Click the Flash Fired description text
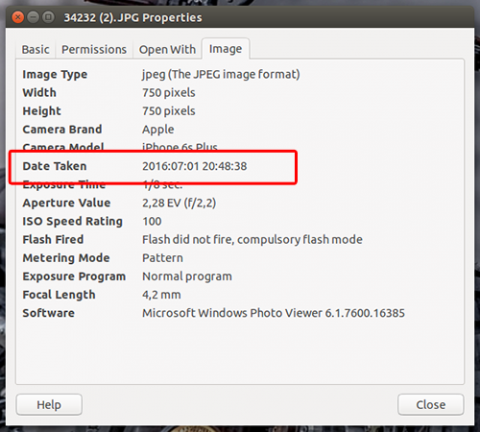 tap(252, 240)
